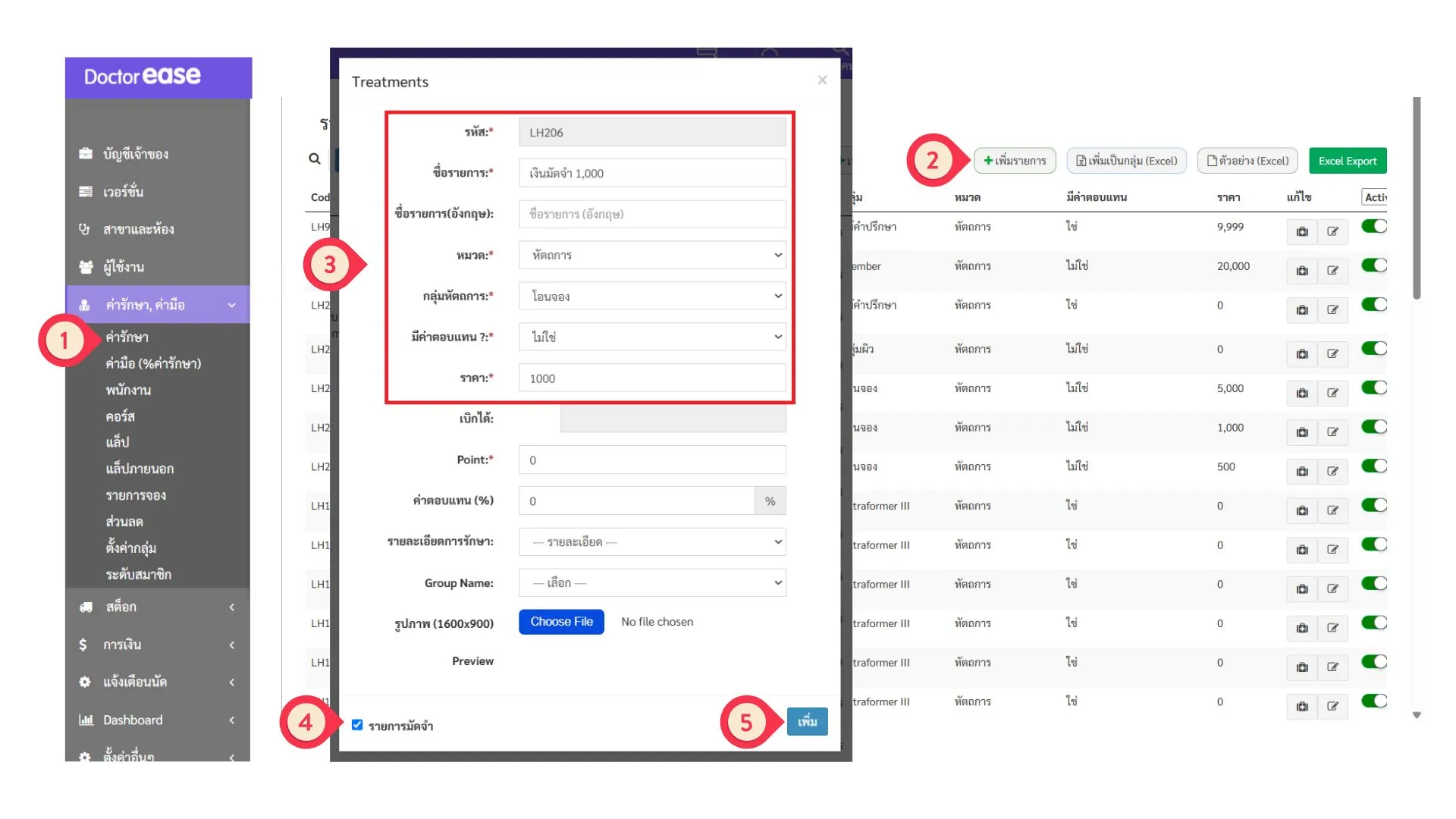
Task: Click camera icon in the 5,000 price row
Action: [x=1302, y=394]
